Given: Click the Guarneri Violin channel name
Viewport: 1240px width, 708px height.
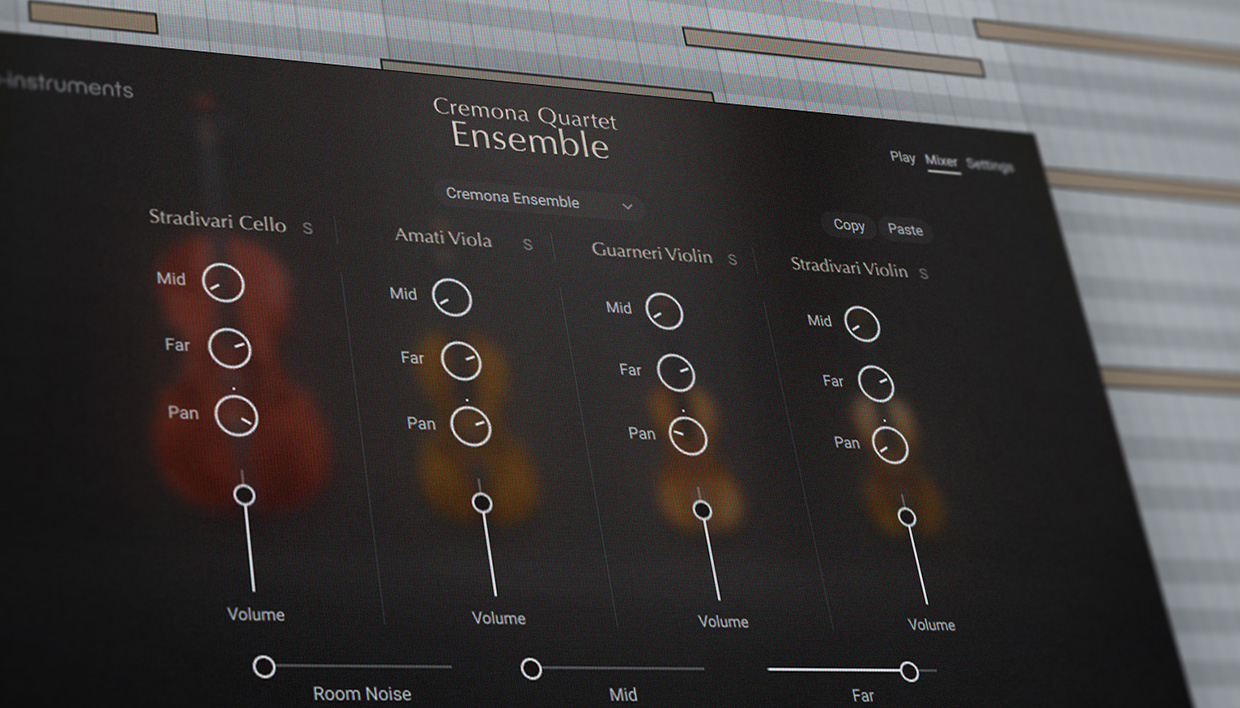Looking at the screenshot, I should click(x=652, y=252).
